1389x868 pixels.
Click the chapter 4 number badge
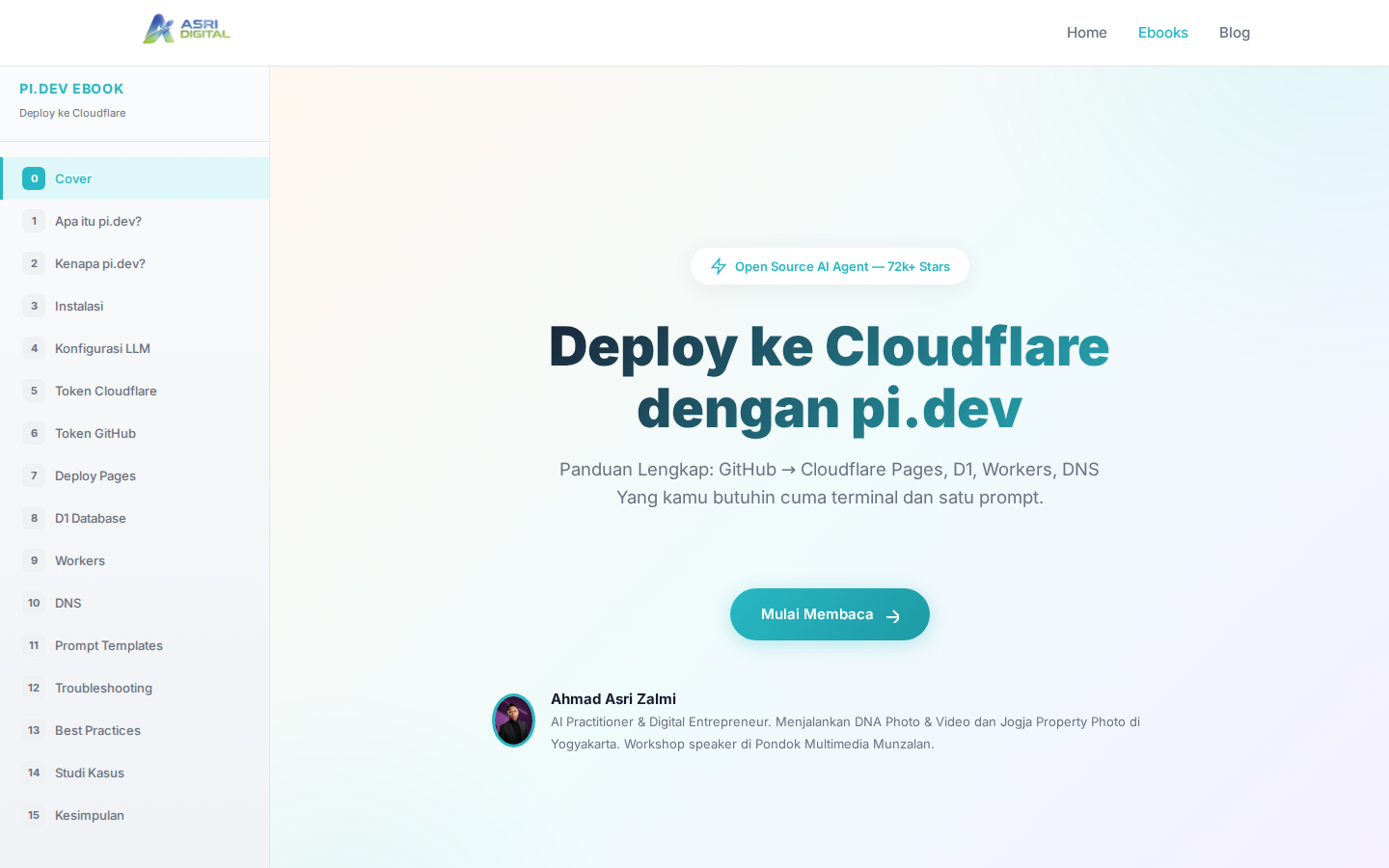[34, 348]
